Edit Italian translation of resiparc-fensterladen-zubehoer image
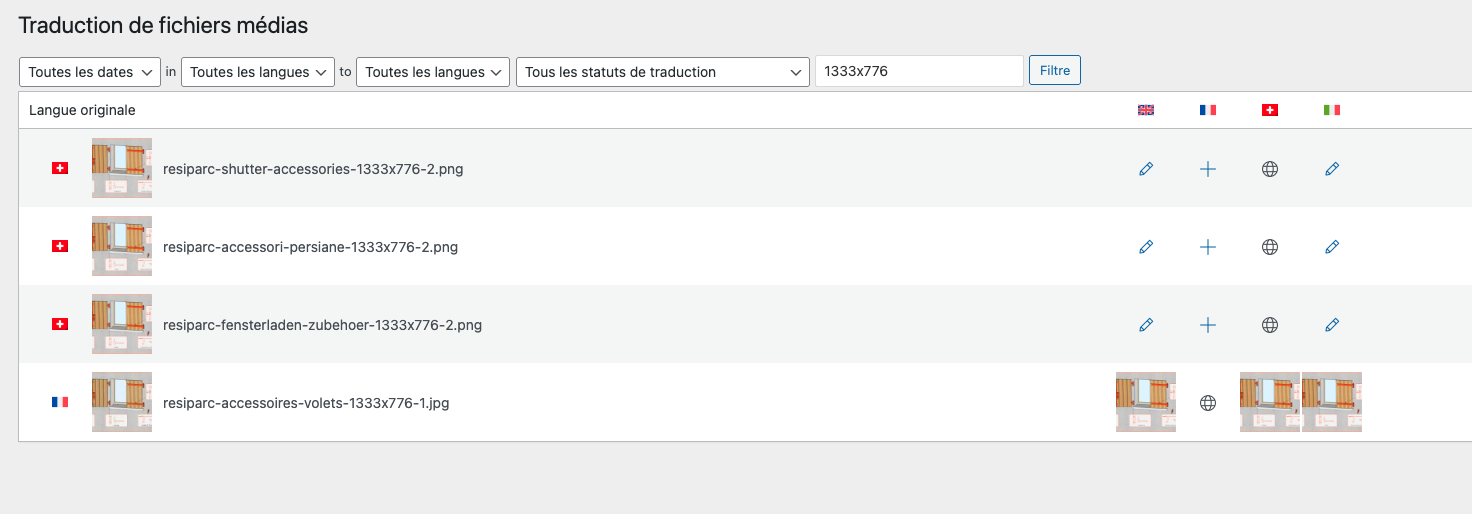 coord(1332,325)
